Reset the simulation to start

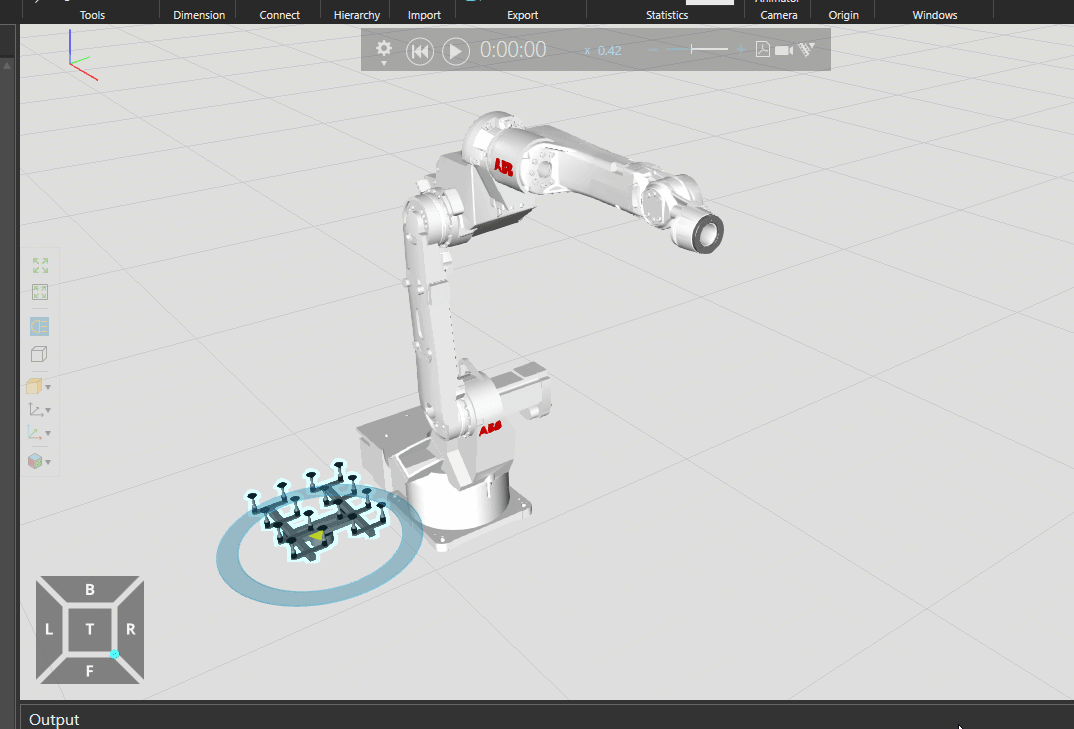coord(420,51)
